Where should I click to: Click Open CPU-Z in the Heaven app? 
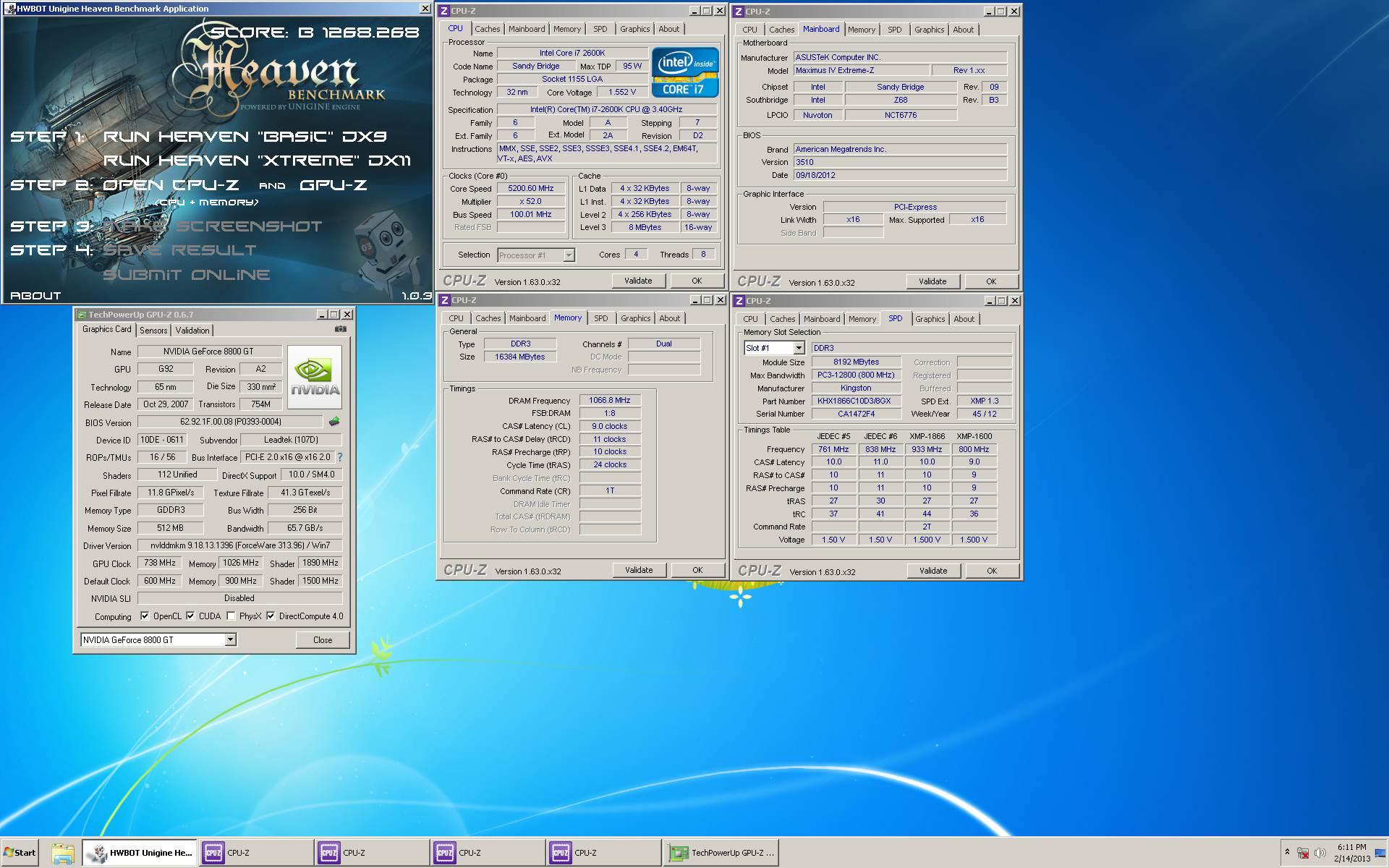pyautogui.click(x=171, y=185)
